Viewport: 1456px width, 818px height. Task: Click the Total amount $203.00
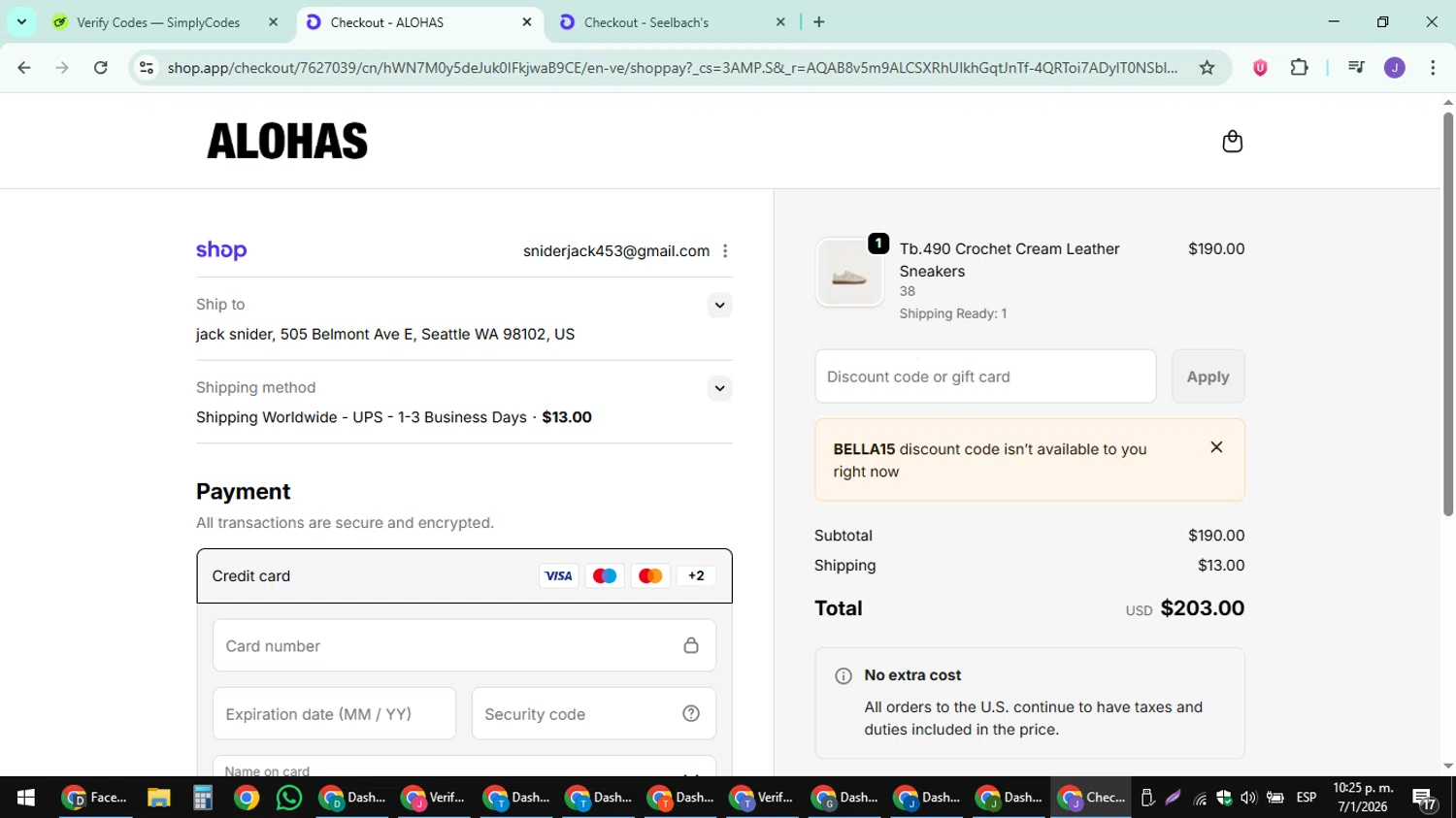tap(1202, 608)
